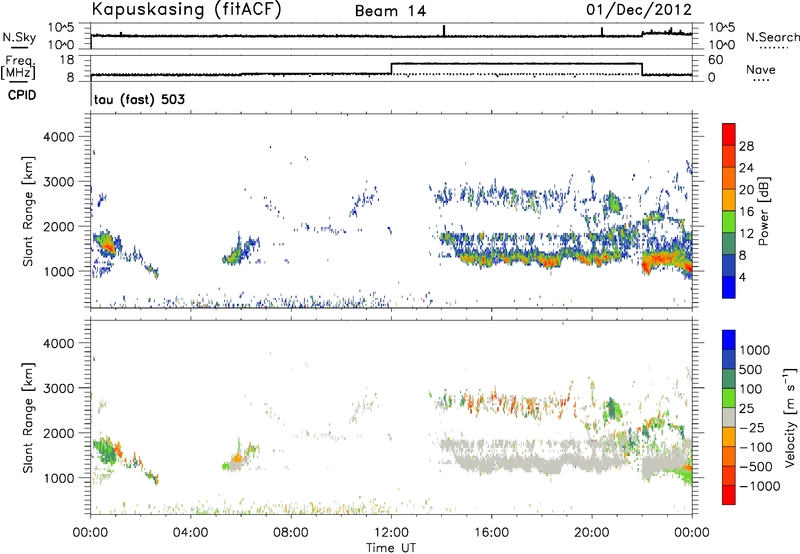Click the 16:00 time tick label
The height and width of the screenshot is (554, 800).
491,533
